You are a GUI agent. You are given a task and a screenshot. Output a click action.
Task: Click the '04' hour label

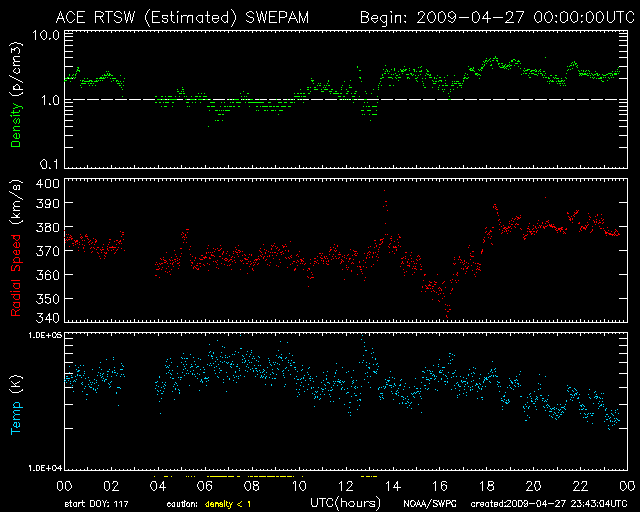158,486
